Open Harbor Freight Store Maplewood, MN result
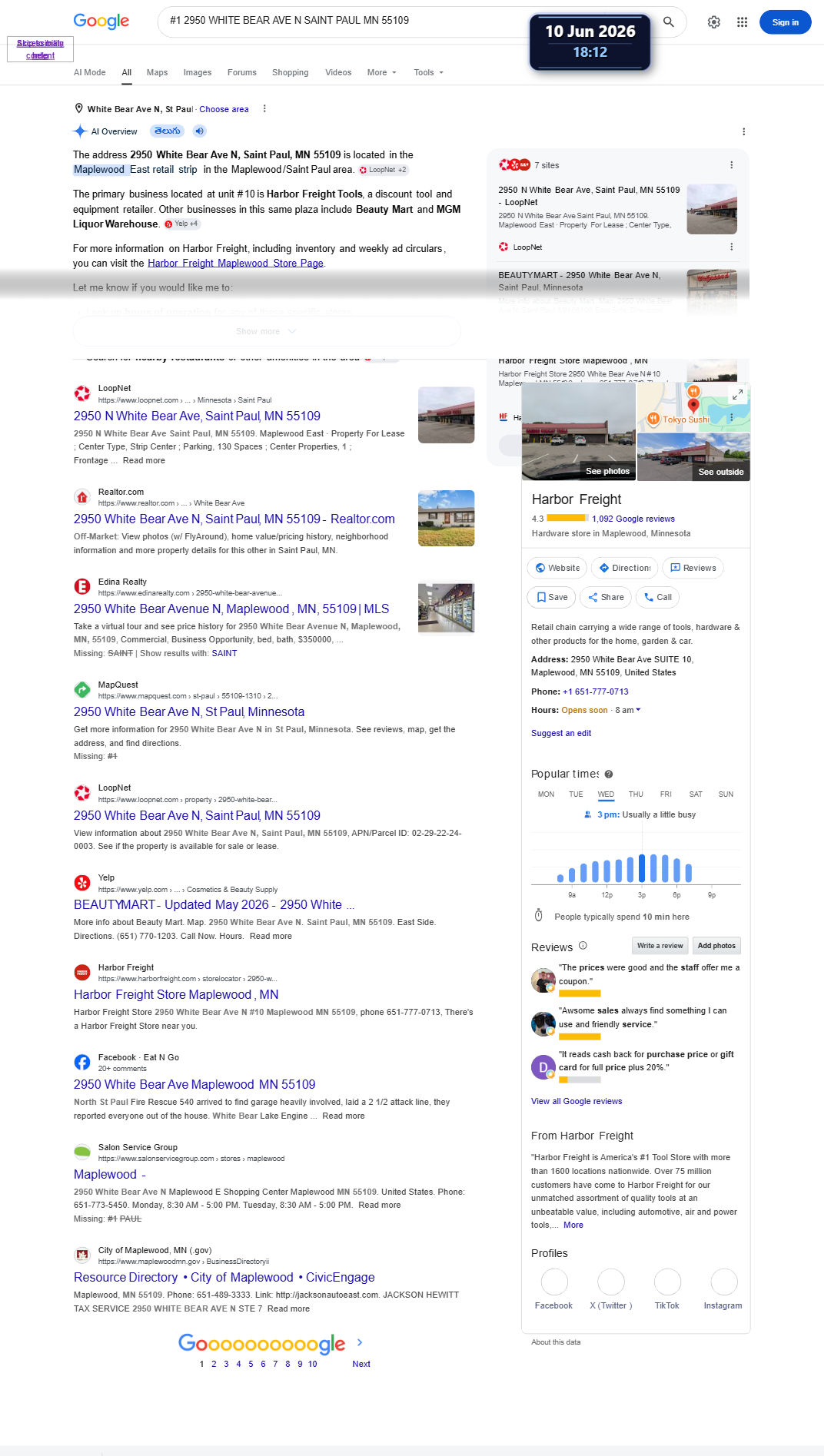The width and height of the screenshot is (831, 1456). [176, 994]
